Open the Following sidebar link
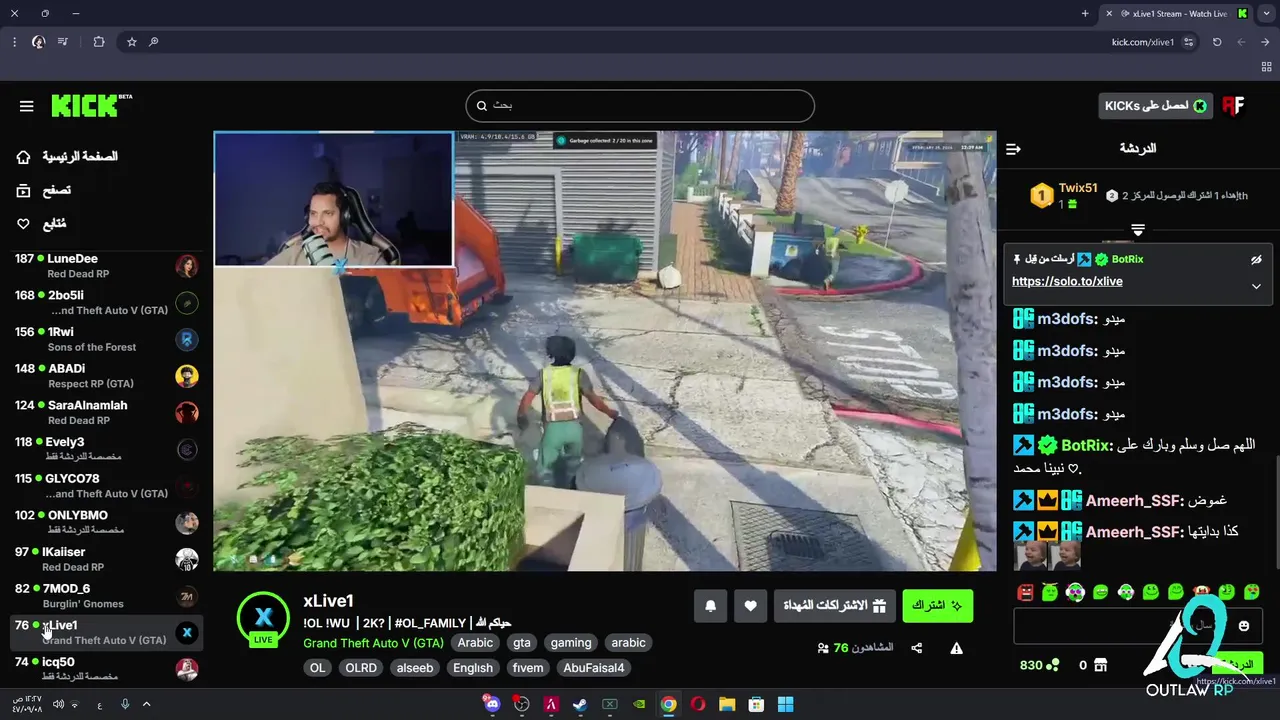This screenshot has width=1280, height=720. pyautogui.click(x=42, y=224)
